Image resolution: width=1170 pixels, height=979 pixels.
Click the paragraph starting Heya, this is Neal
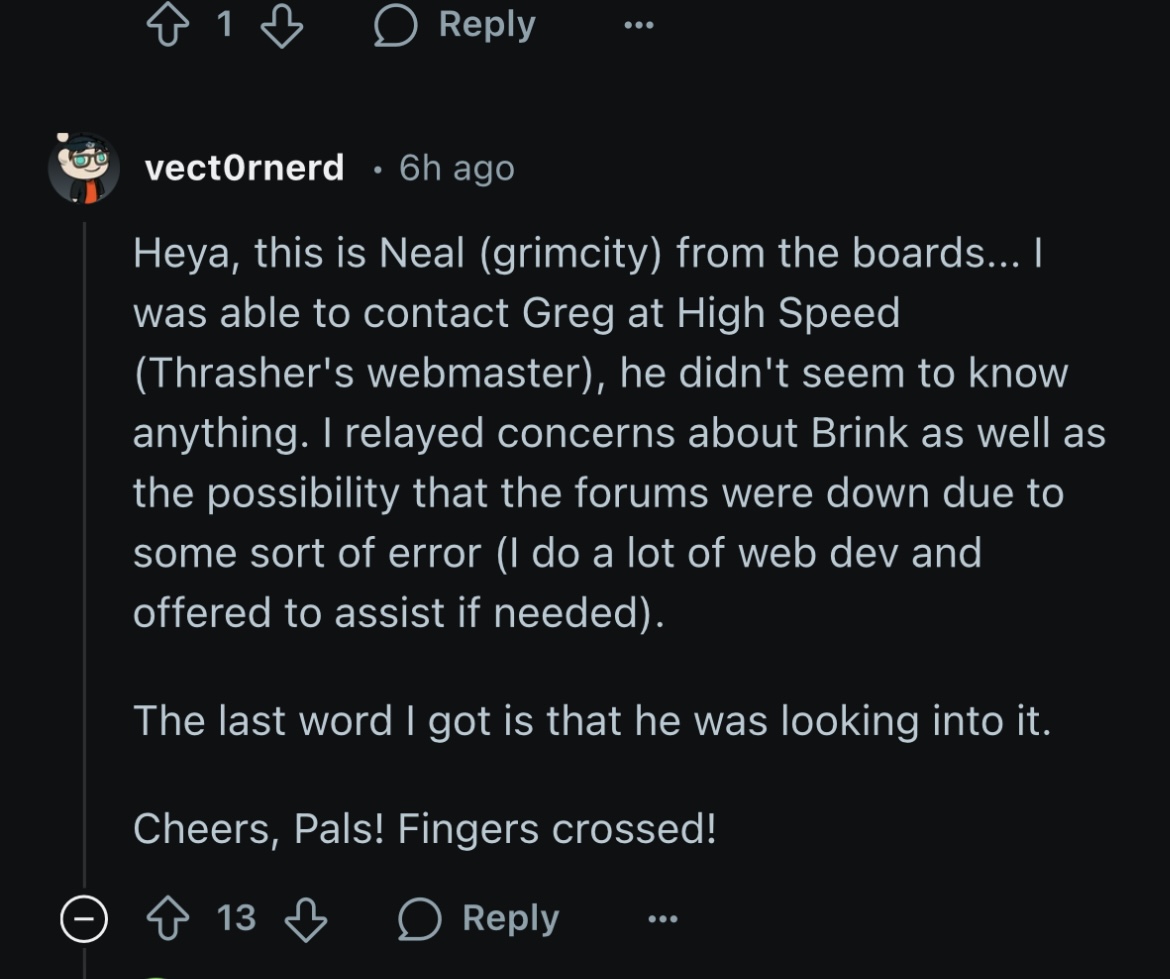pyautogui.click(x=619, y=434)
